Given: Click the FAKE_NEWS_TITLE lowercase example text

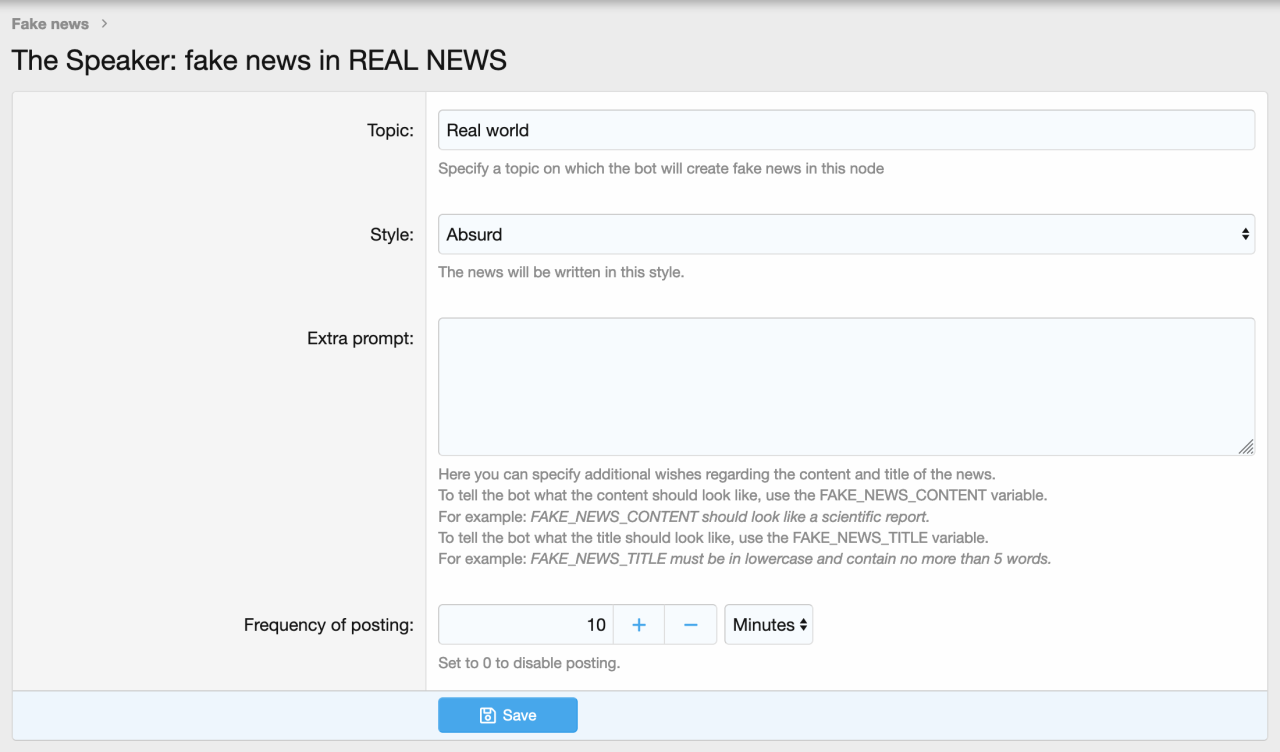Looking at the screenshot, I should (790, 559).
